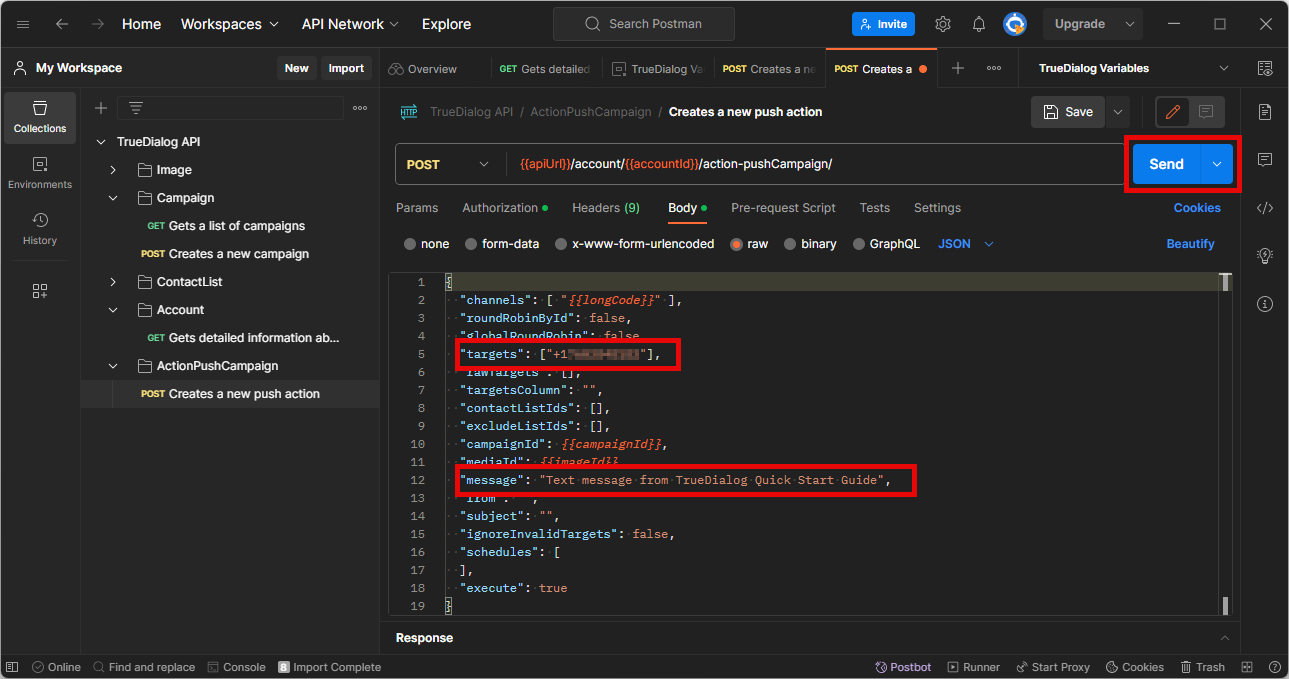Open the POST method dropdown
This screenshot has width=1289, height=679.
point(449,164)
